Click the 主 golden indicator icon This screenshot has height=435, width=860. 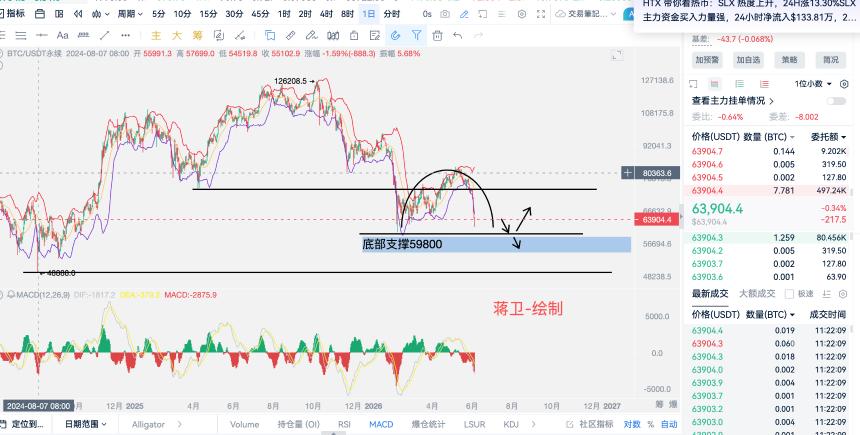point(156,36)
